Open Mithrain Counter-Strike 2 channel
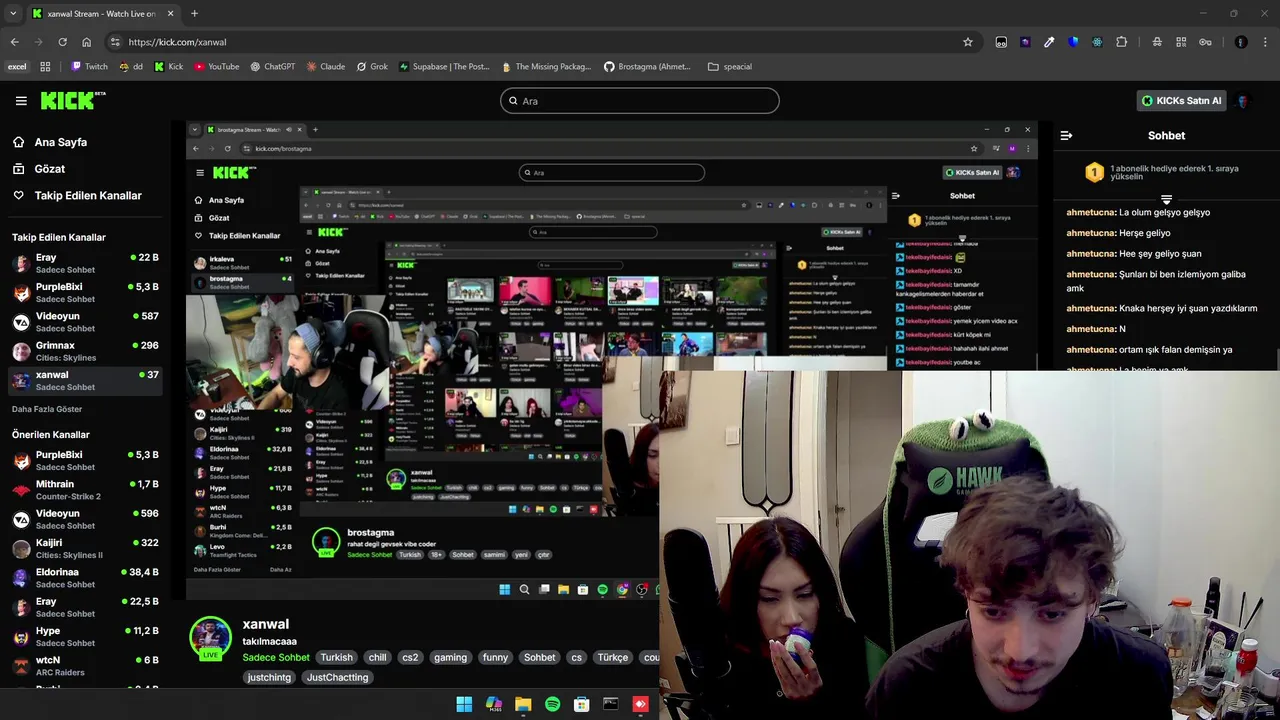Screen dimensions: 1280x720 tap(84, 490)
